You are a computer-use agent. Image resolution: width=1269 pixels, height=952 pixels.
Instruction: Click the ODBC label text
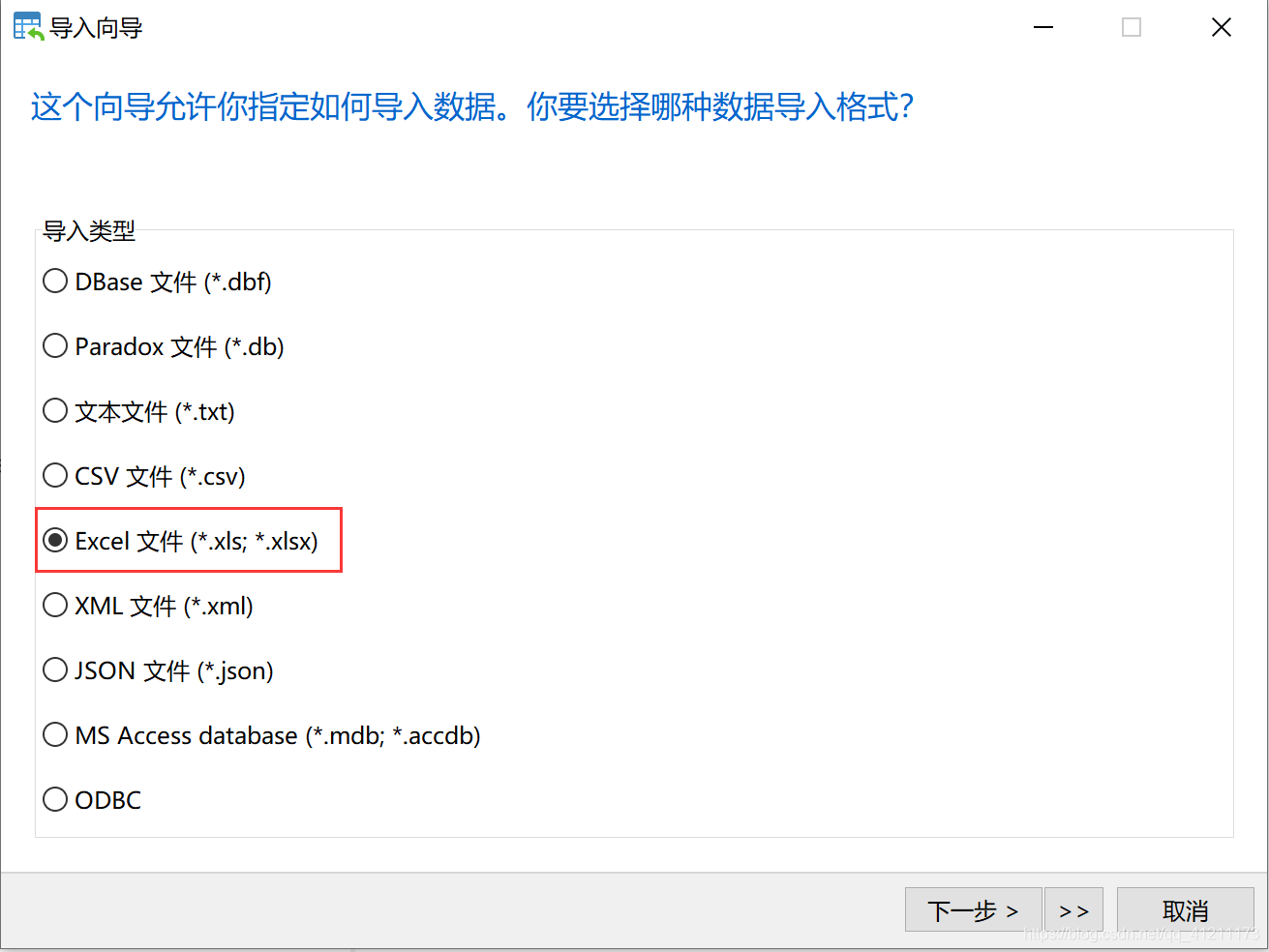(108, 800)
